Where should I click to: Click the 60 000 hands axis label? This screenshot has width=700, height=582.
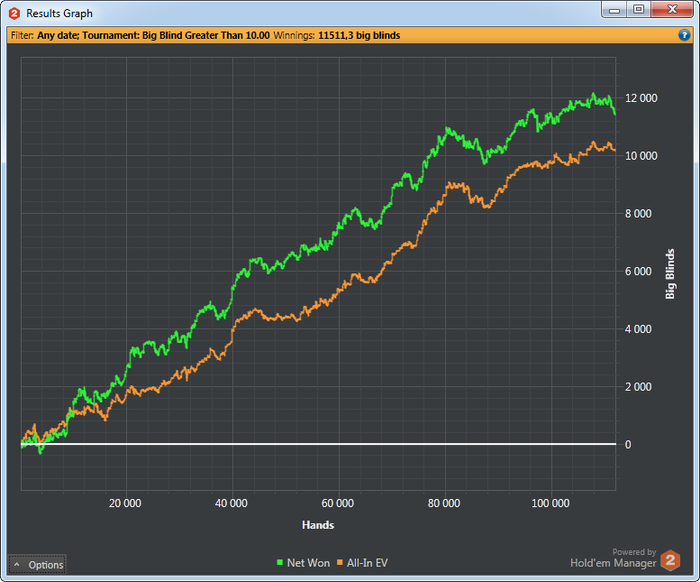(x=338, y=503)
